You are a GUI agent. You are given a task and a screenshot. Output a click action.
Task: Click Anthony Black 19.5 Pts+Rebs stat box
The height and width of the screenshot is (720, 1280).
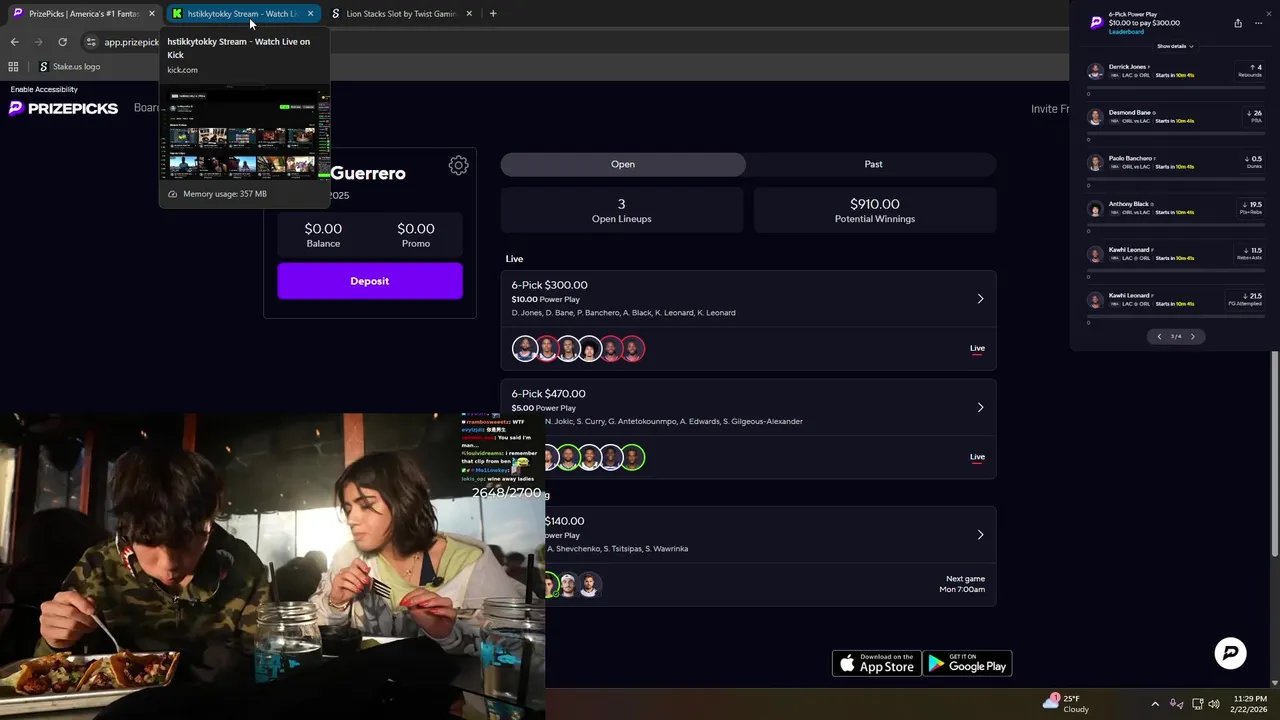click(1251, 209)
